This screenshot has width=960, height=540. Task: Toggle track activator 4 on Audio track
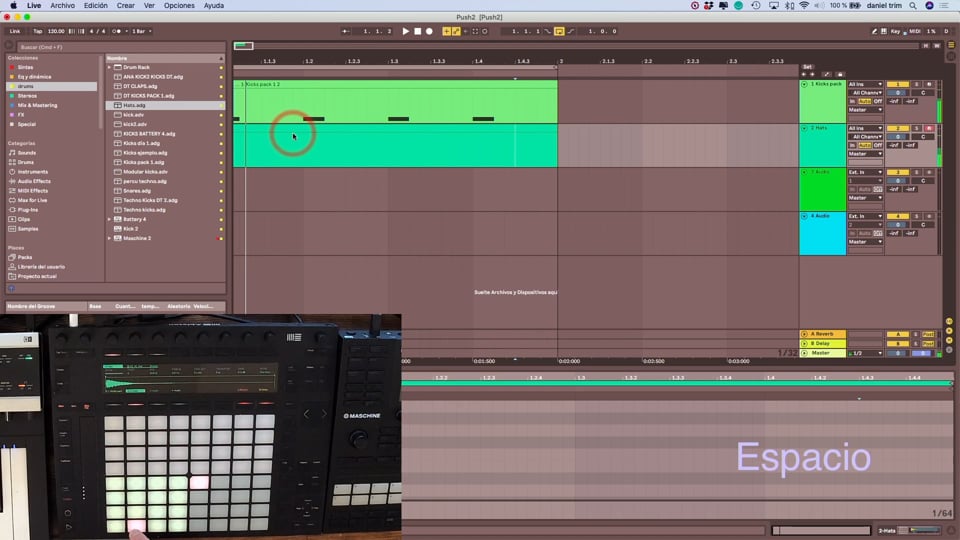click(898, 217)
